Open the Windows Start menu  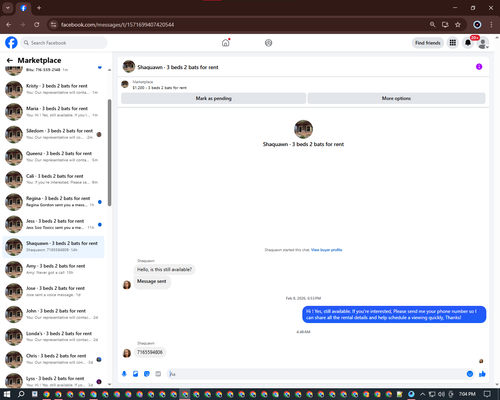coord(7,394)
